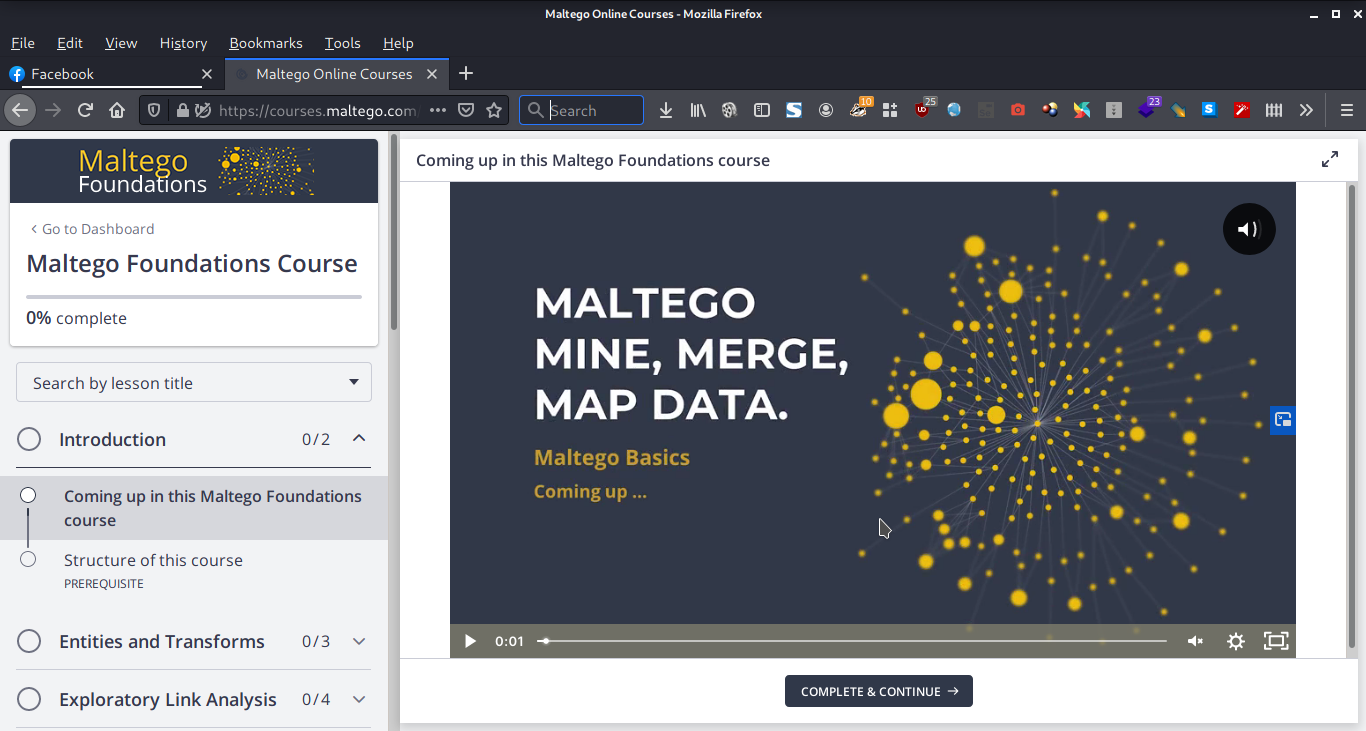1366x731 pixels.
Task: Click the colorful pinwheel extension icon
Action: point(1082,110)
